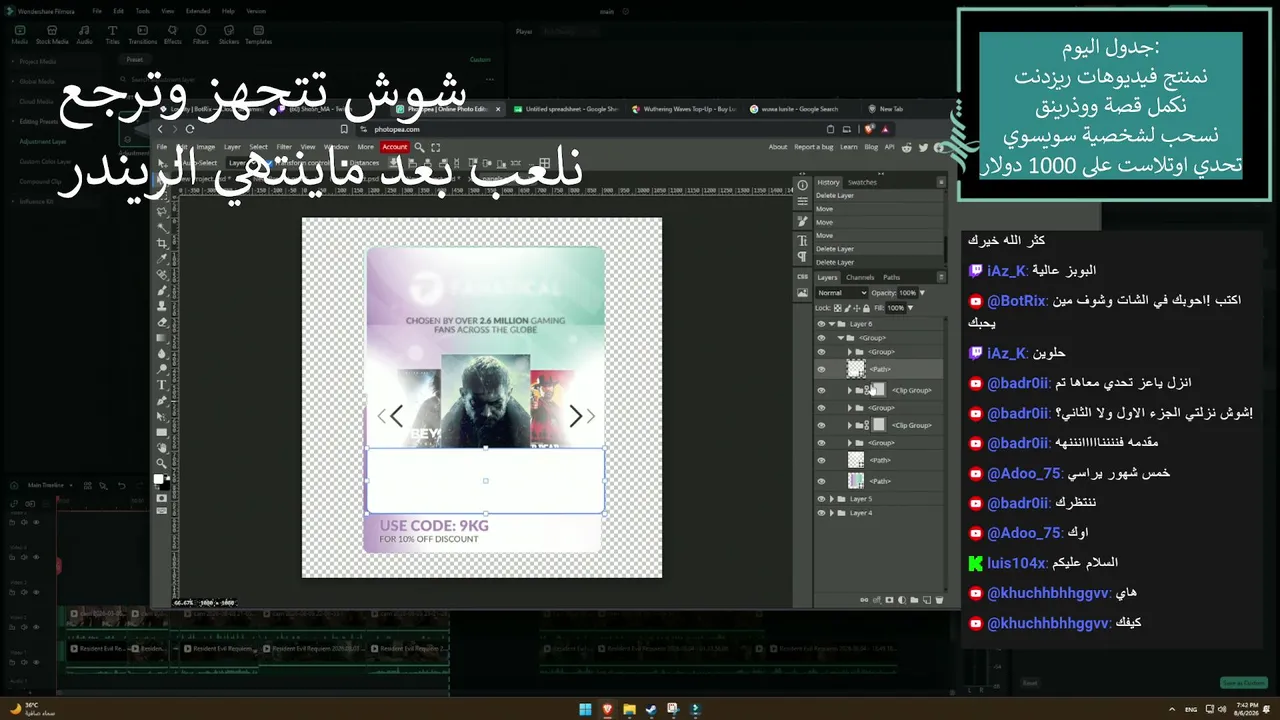Open the Info side panel icon
The height and width of the screenshot is (720, 1280).
pos(802,186)
